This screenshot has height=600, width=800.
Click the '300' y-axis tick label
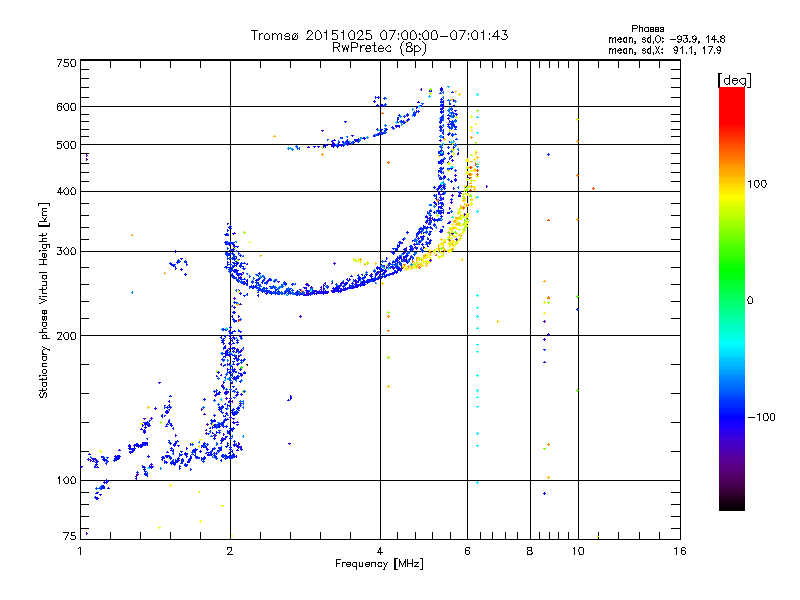[66, 252]
